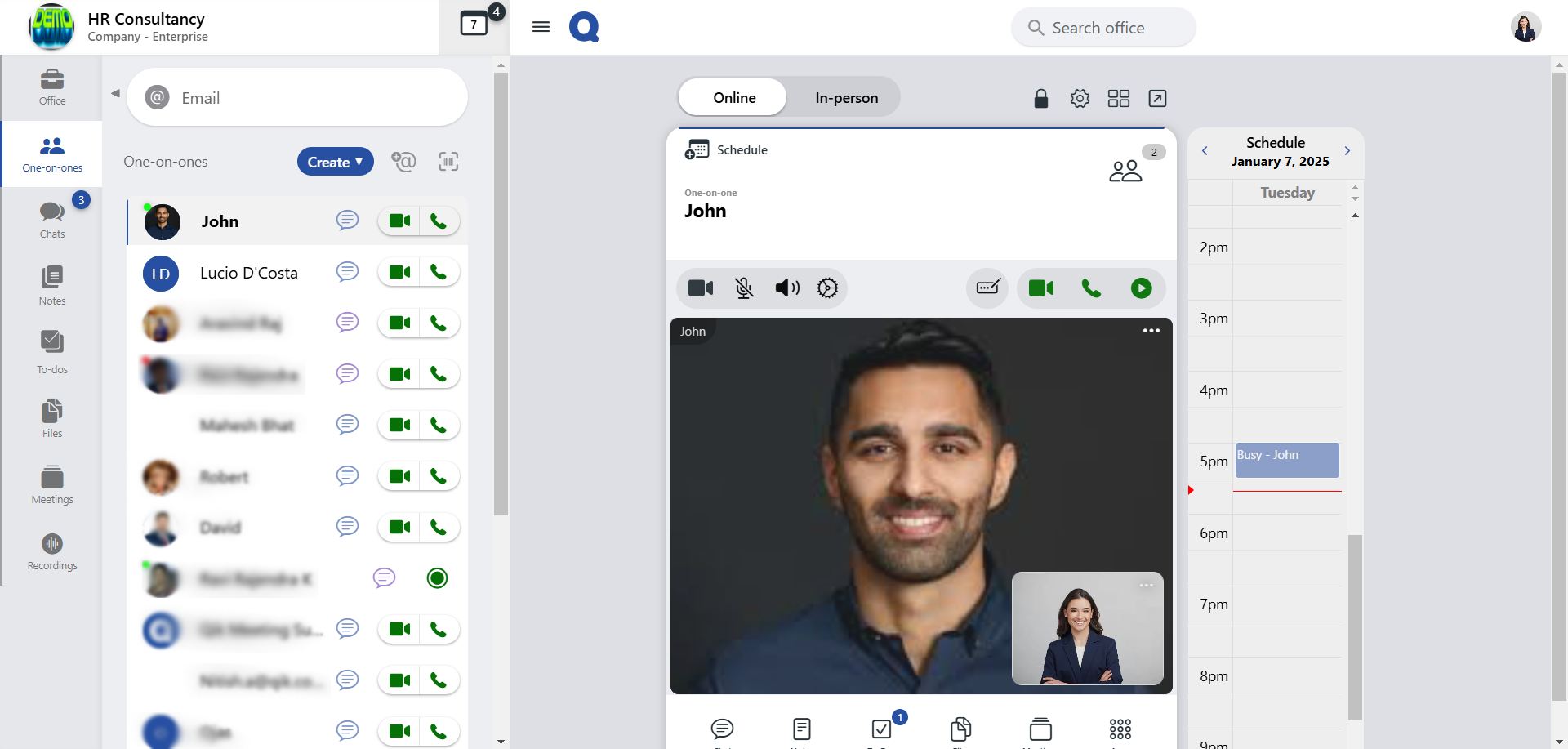Open chat with John
1568x749 pixels.
pos(348,221)
